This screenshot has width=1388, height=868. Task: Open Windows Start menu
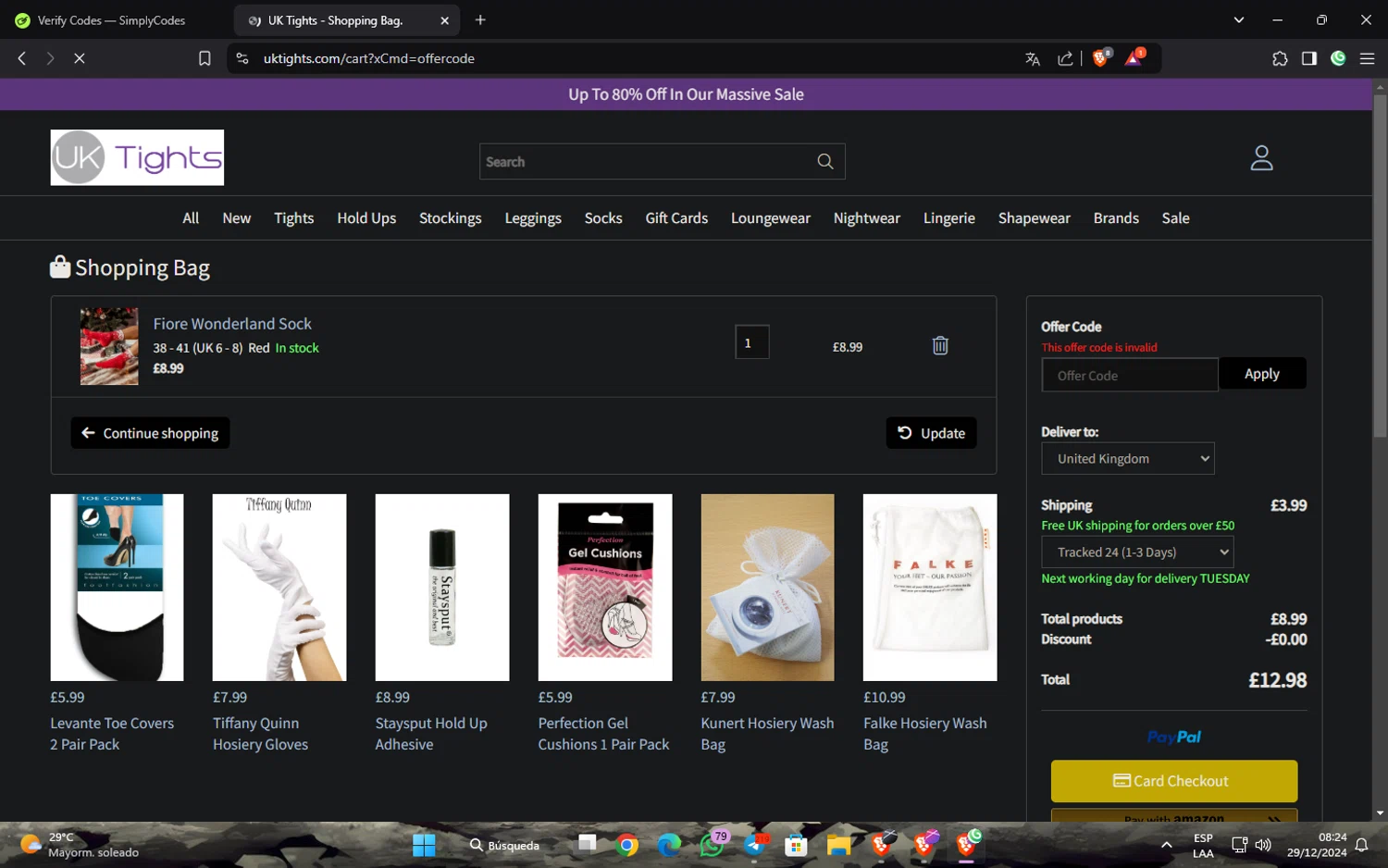(424, 845)
